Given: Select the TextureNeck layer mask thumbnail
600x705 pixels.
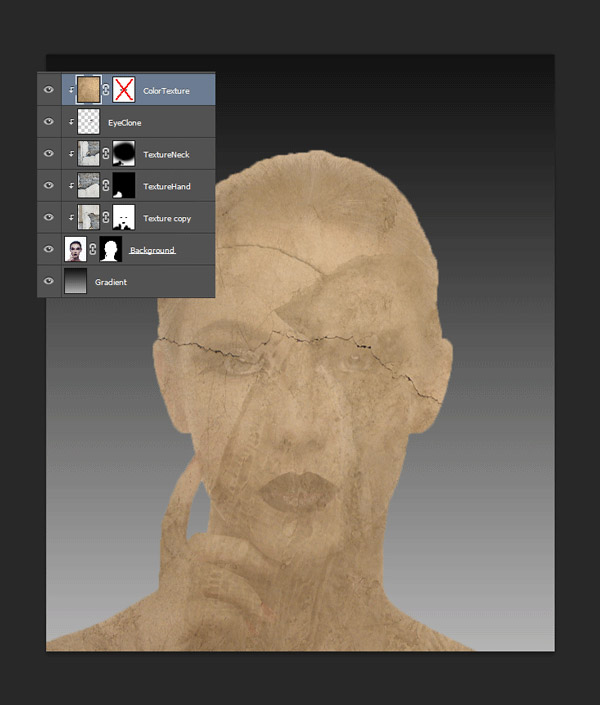Looking at the screenshot, I should click(124, 154).
